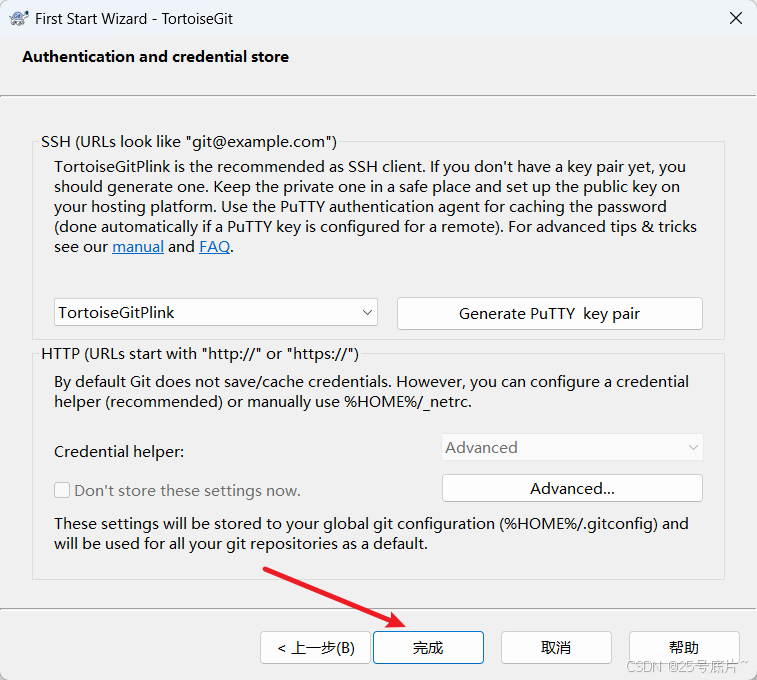Click the SSH group title text
757x680 pixels.
[x=189, y=142]
